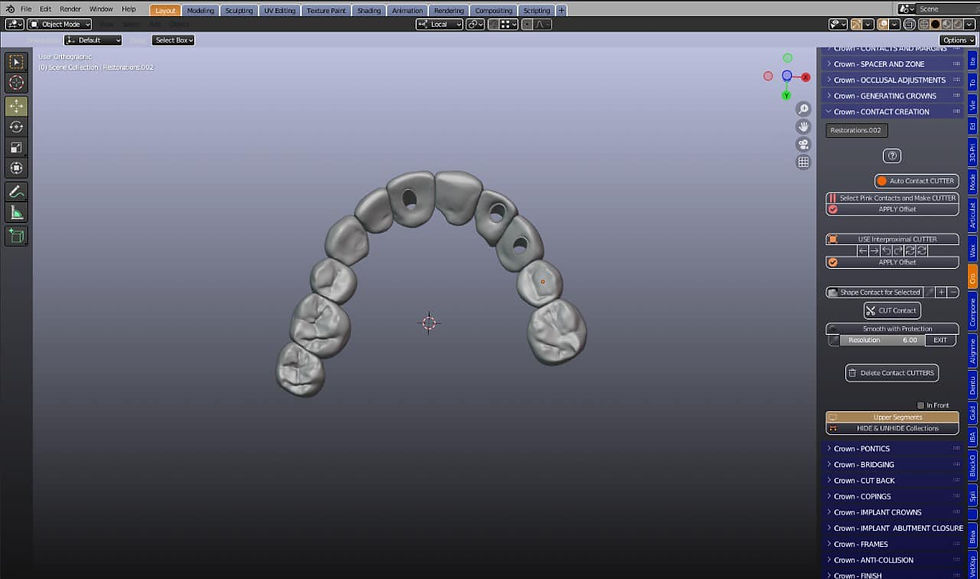
Task: Open the Shading workspace tab
Action: pyautogui.click(x=369, y=11)
